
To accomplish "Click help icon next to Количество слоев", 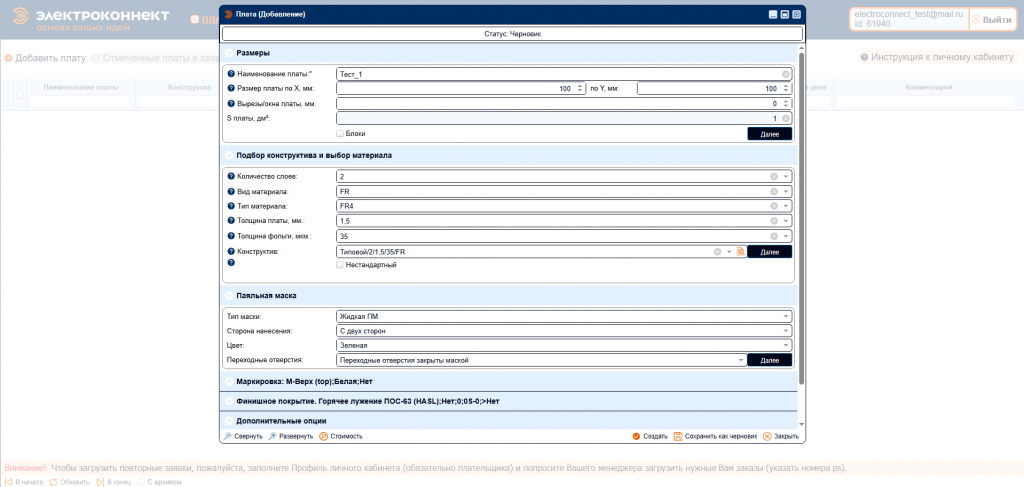I will point(232,176).
